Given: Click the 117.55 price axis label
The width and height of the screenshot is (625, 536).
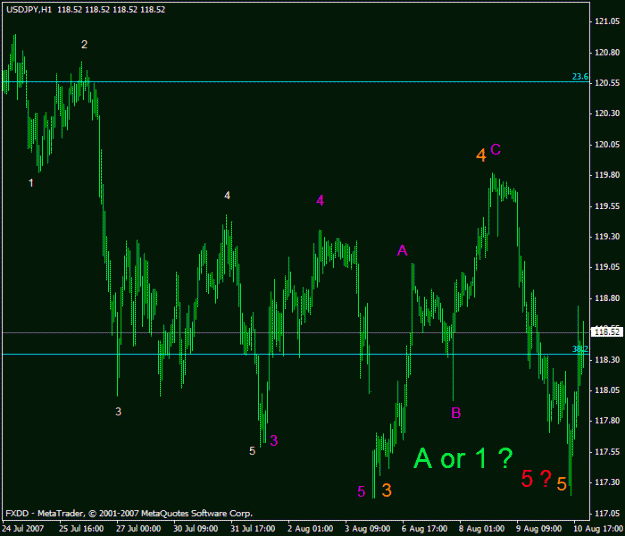Looking at the screenshot, I should coord(607,452).
